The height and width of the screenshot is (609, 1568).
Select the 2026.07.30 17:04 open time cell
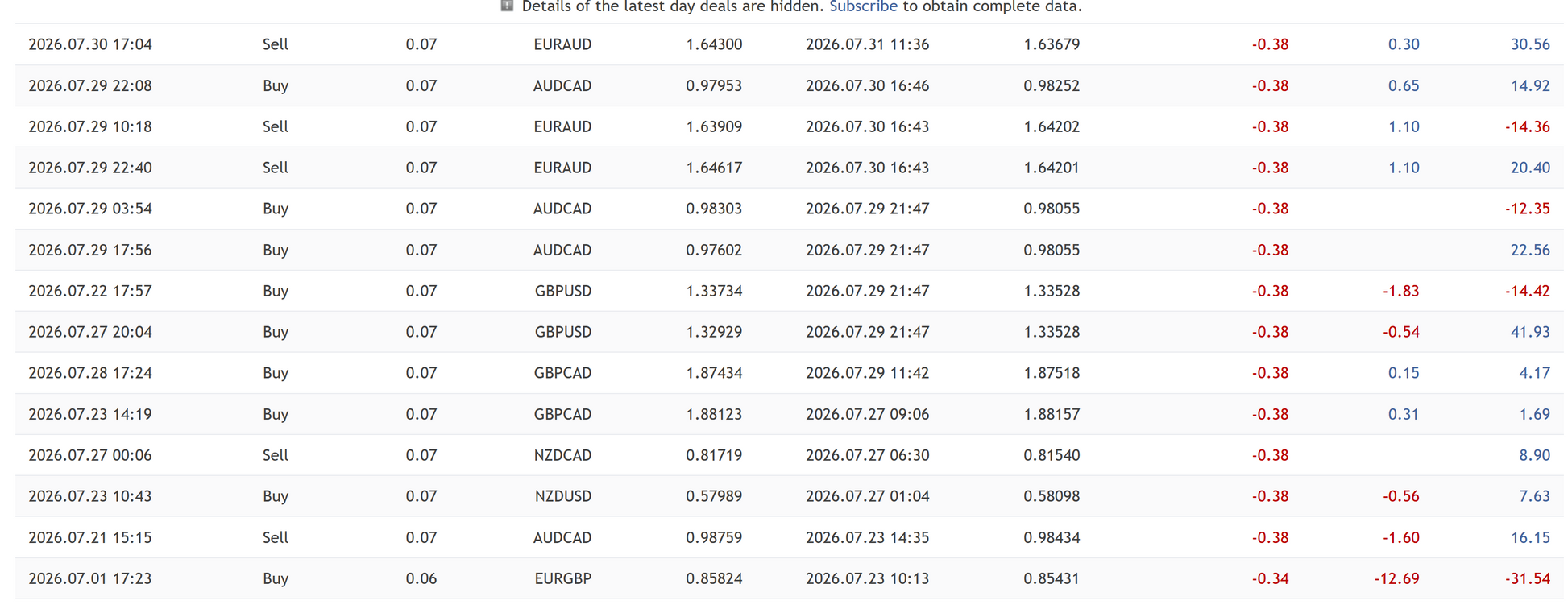[90, 44]
